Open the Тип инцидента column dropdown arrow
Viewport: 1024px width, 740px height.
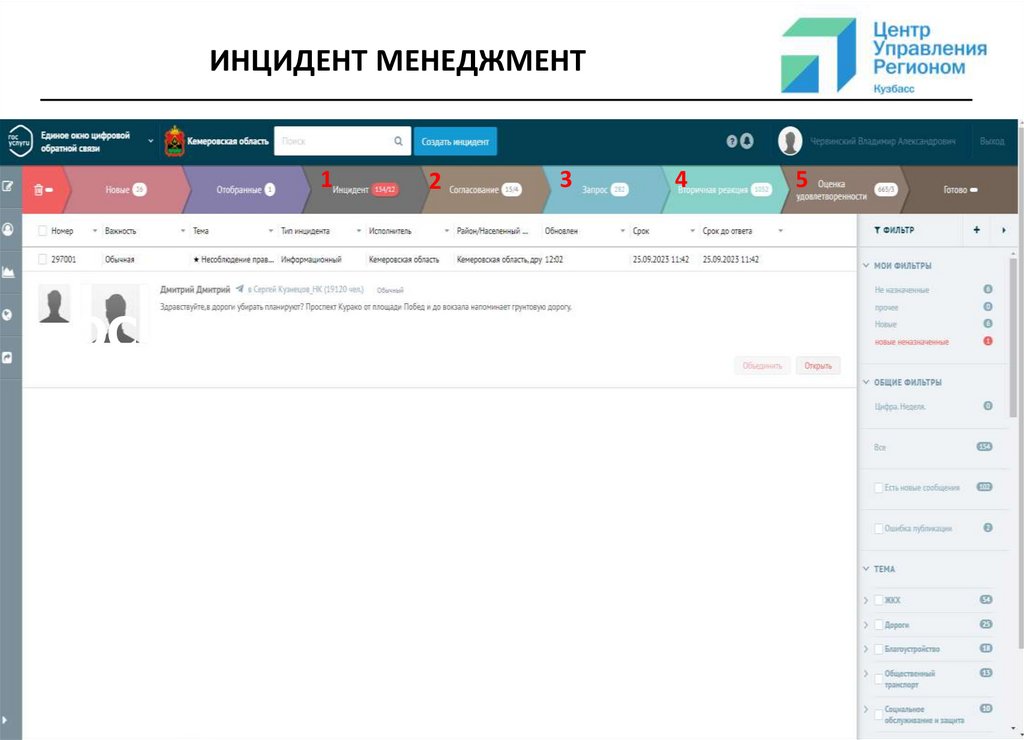(x=359, y=231)
